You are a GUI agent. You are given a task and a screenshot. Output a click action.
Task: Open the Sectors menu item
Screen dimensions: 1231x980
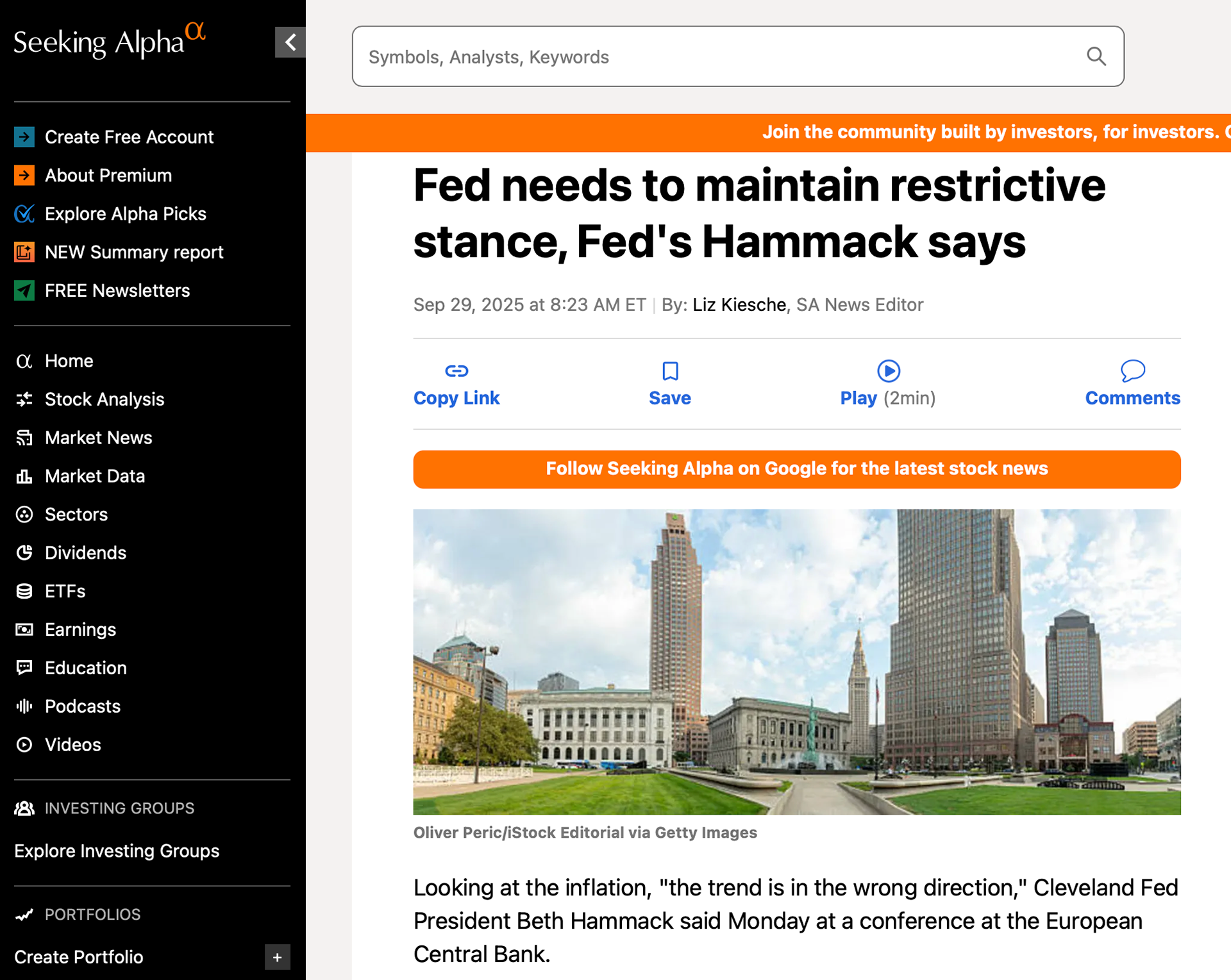[x=76, y=514]
